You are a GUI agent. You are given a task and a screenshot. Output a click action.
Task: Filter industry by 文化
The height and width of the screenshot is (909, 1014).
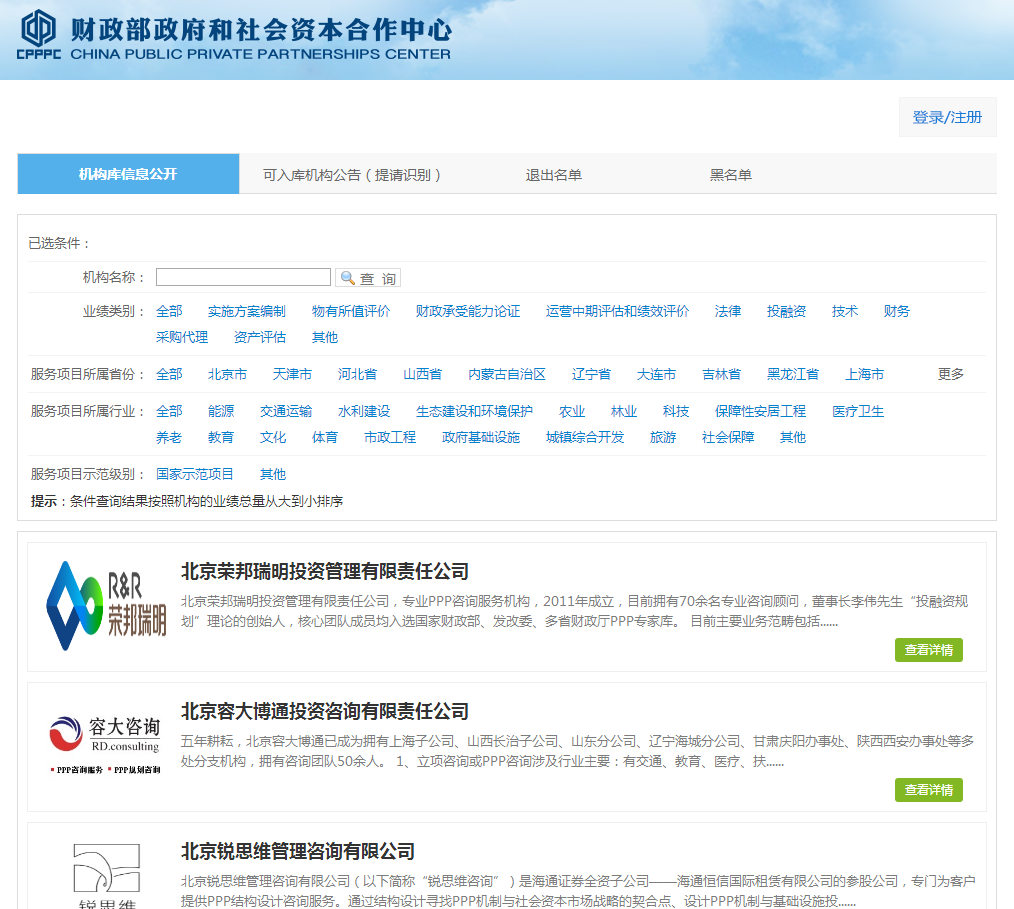pos(273,437)
